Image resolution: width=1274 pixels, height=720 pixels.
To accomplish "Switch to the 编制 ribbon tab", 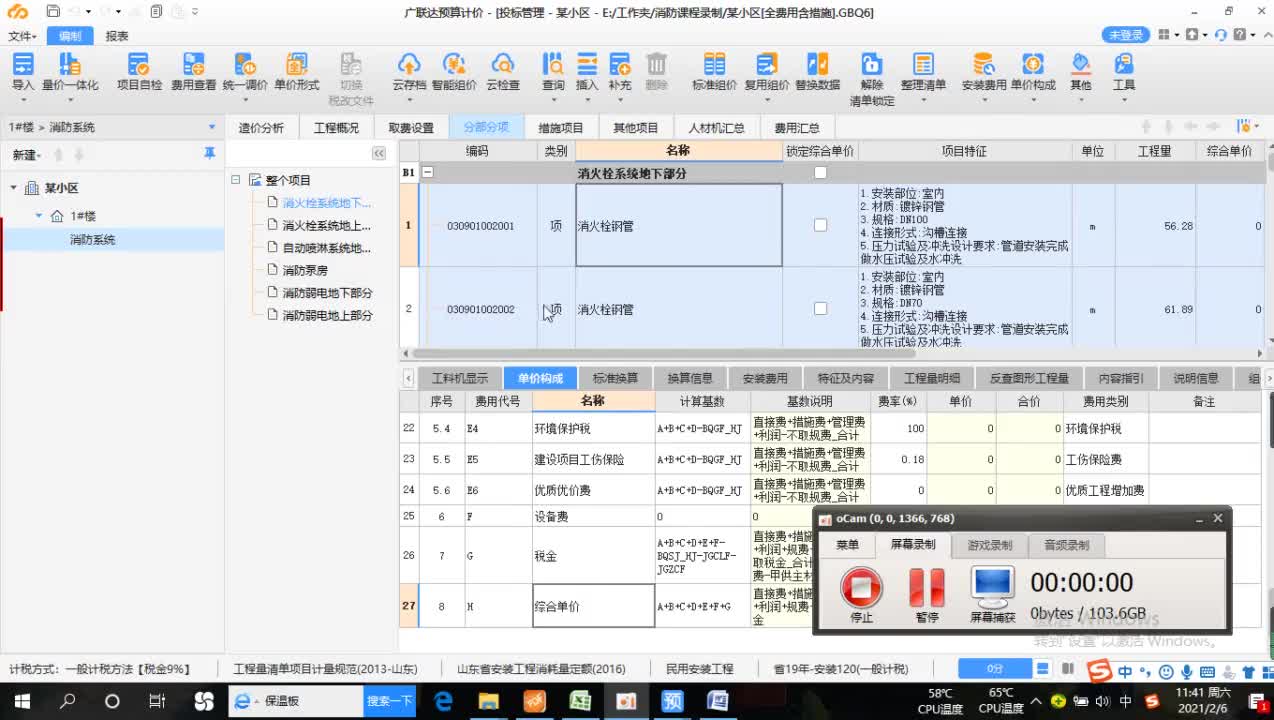I will [x=70, y=36].
